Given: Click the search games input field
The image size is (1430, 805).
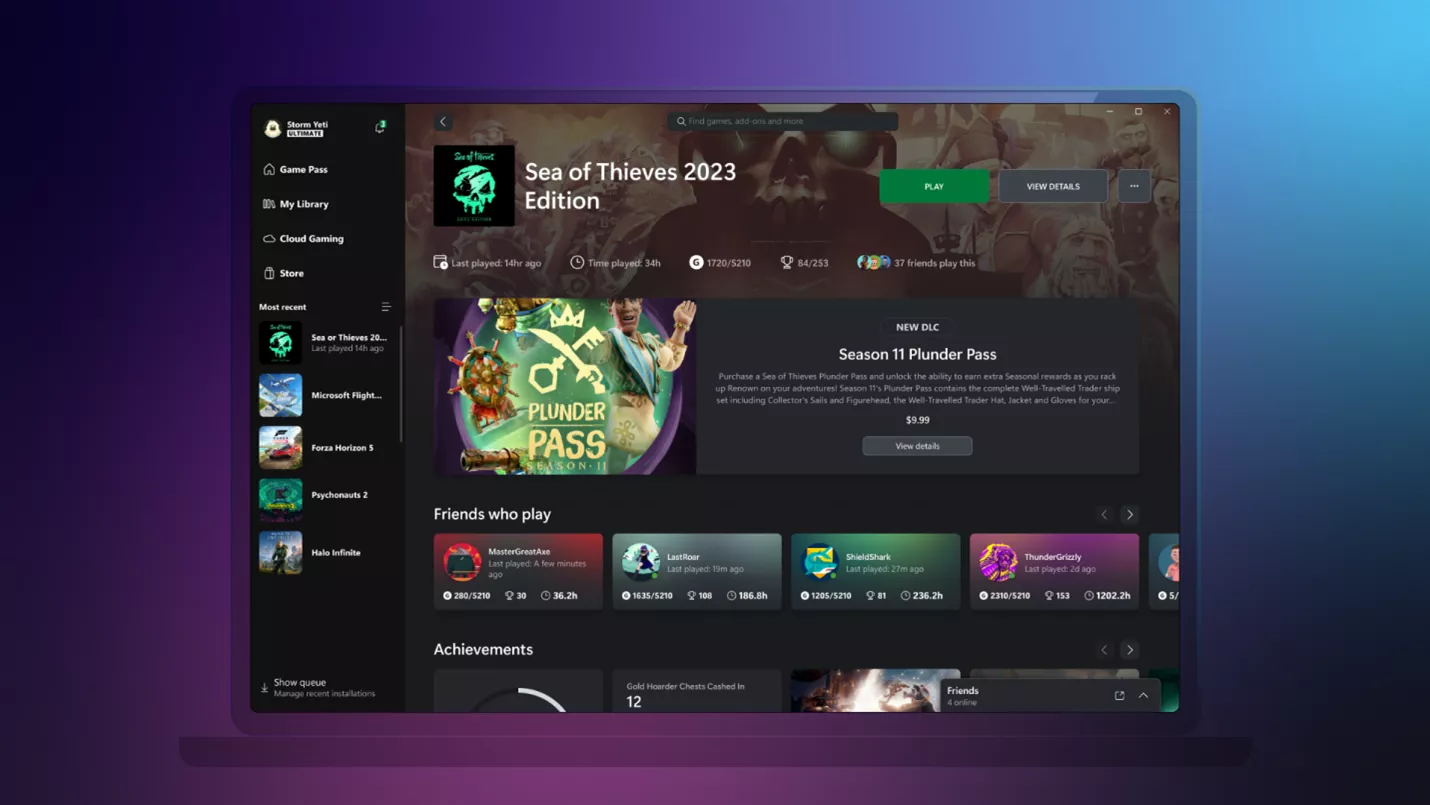Looking at the screenshot, I should coord(783,122).
